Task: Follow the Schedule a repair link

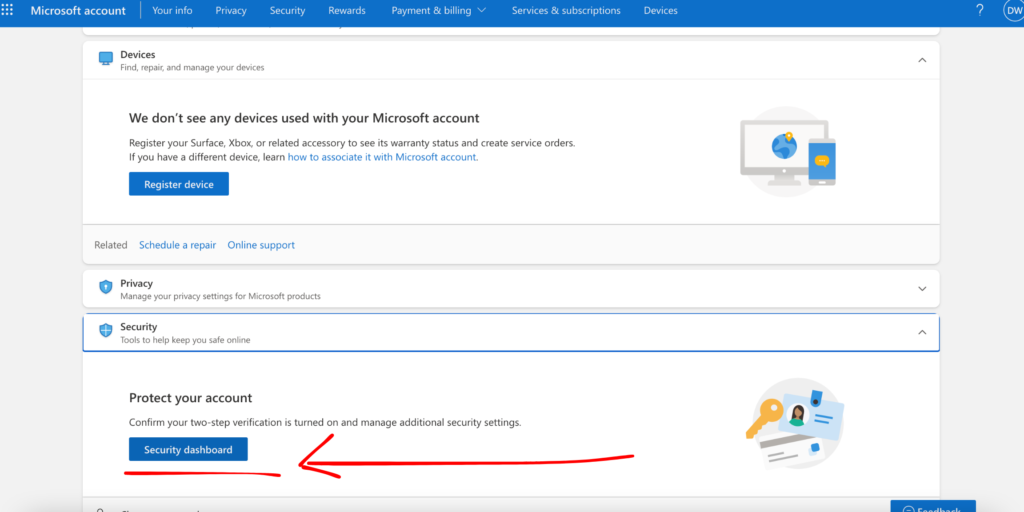Action: [x=177, y=245]
